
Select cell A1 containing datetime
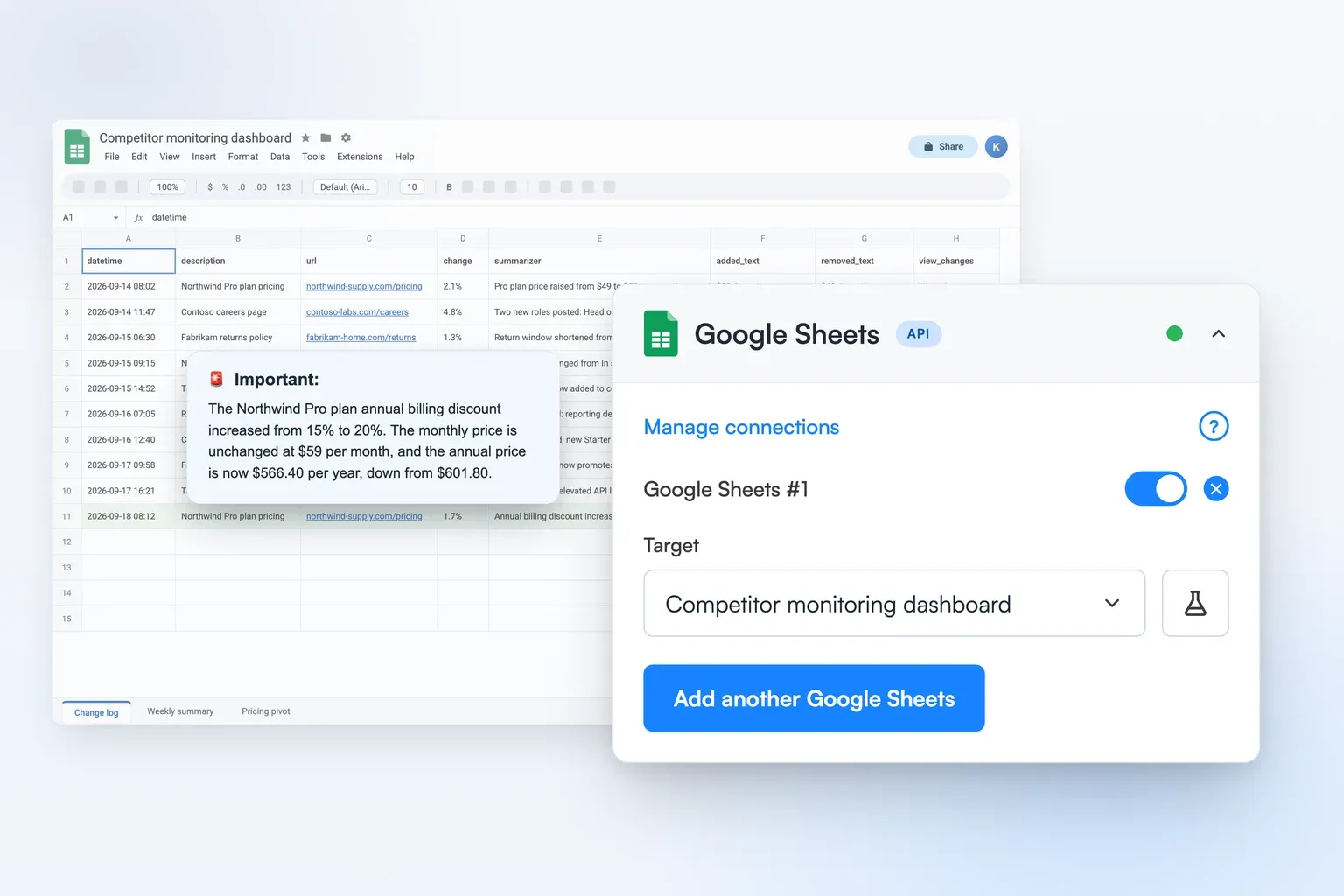(x=129, y=261)
